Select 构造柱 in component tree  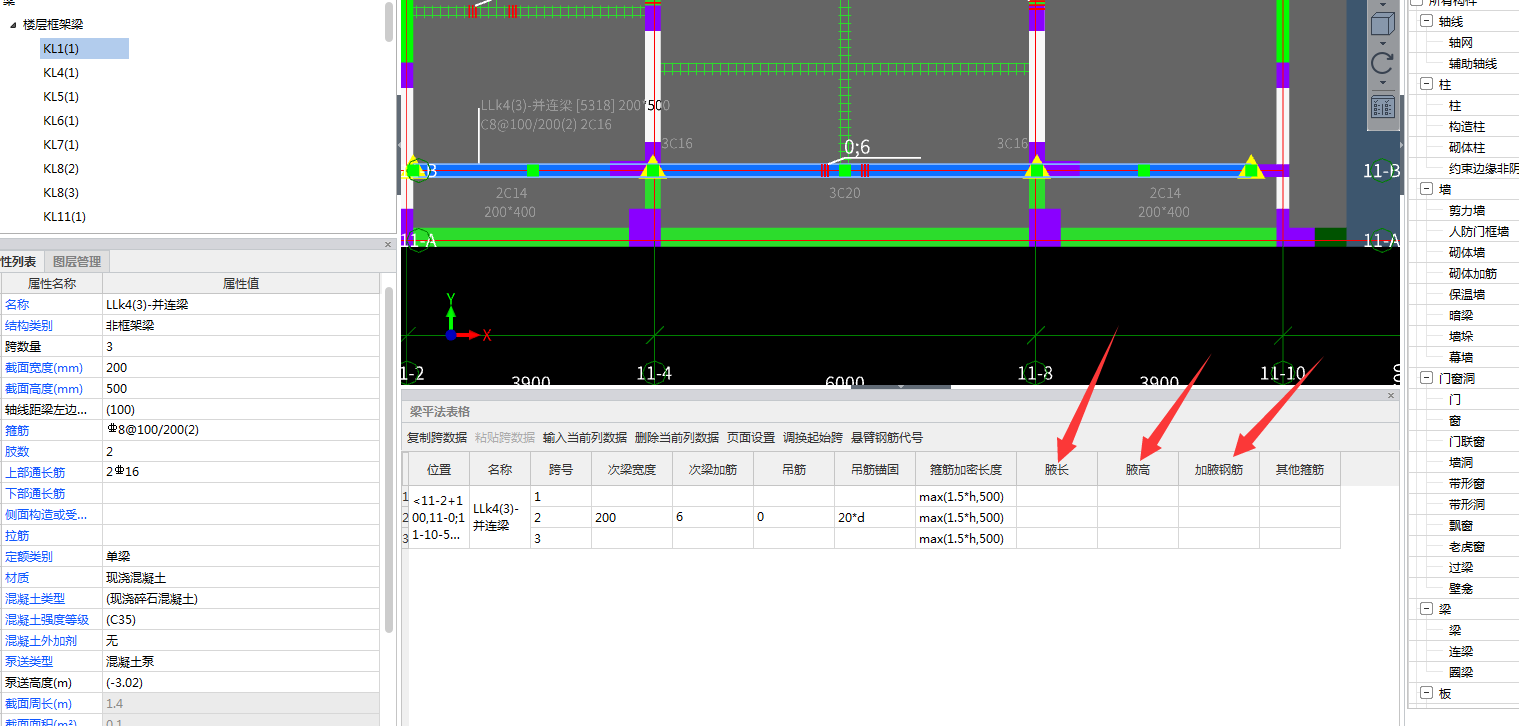pos(1467,126)
